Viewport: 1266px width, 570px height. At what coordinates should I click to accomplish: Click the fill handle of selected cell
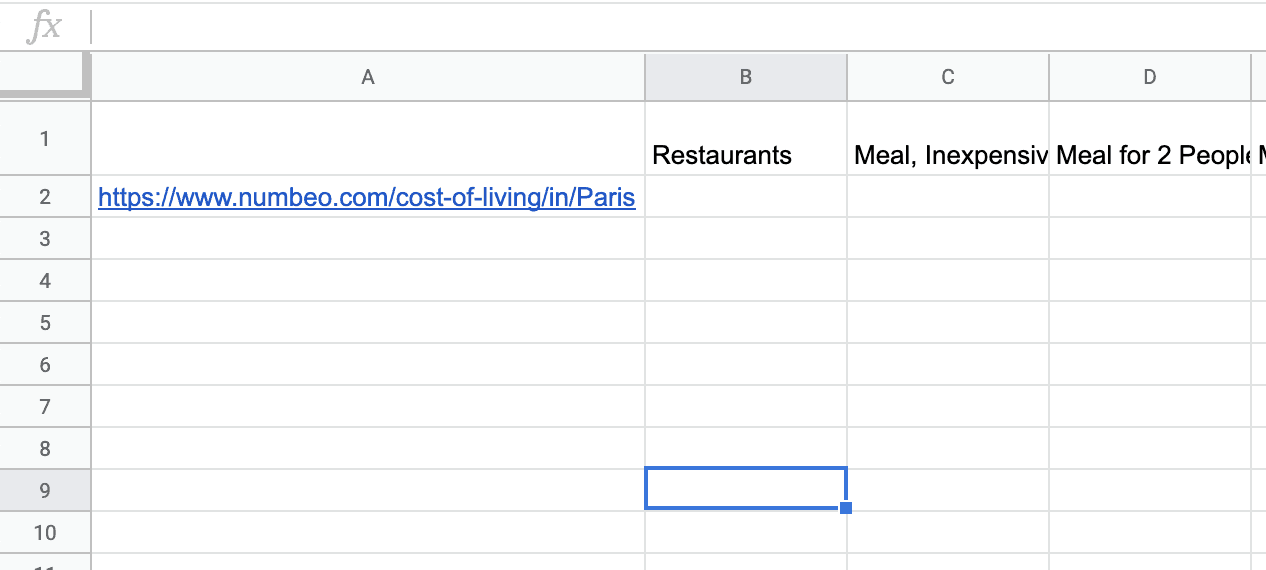[x=846, y=509]
